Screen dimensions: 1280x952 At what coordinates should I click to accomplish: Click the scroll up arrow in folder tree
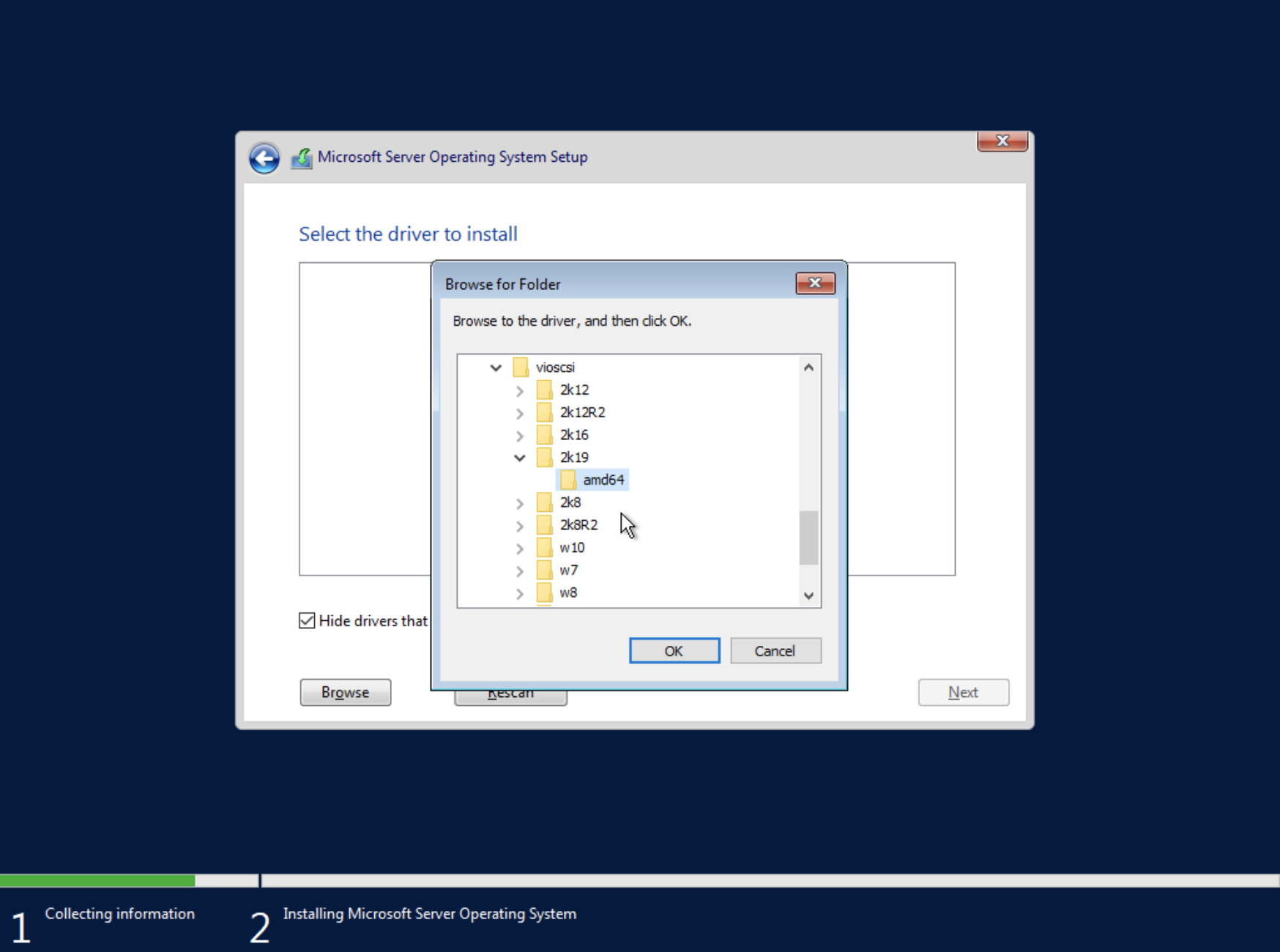tap(808, 368)
